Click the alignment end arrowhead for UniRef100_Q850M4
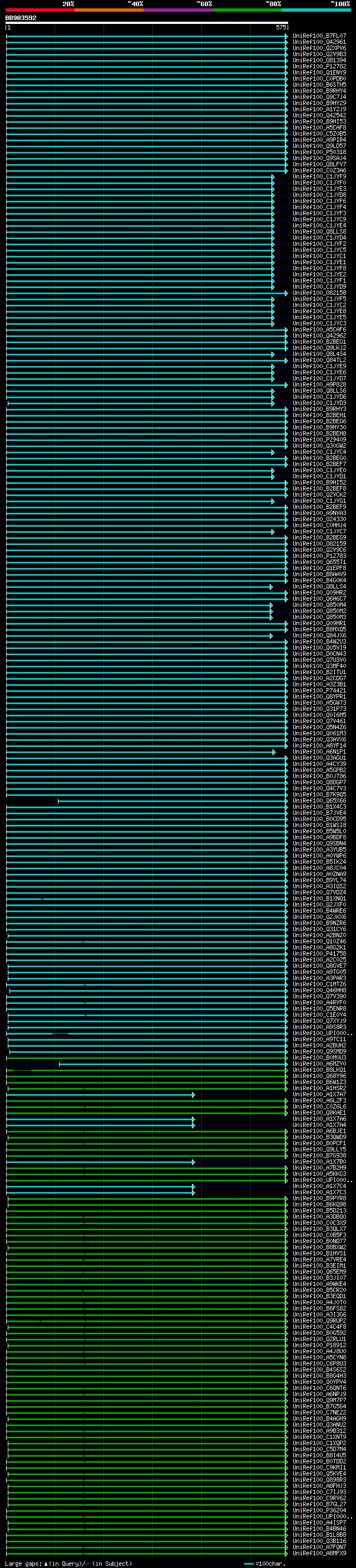This screenshot has height=1568, width=356. coord(271,605)
